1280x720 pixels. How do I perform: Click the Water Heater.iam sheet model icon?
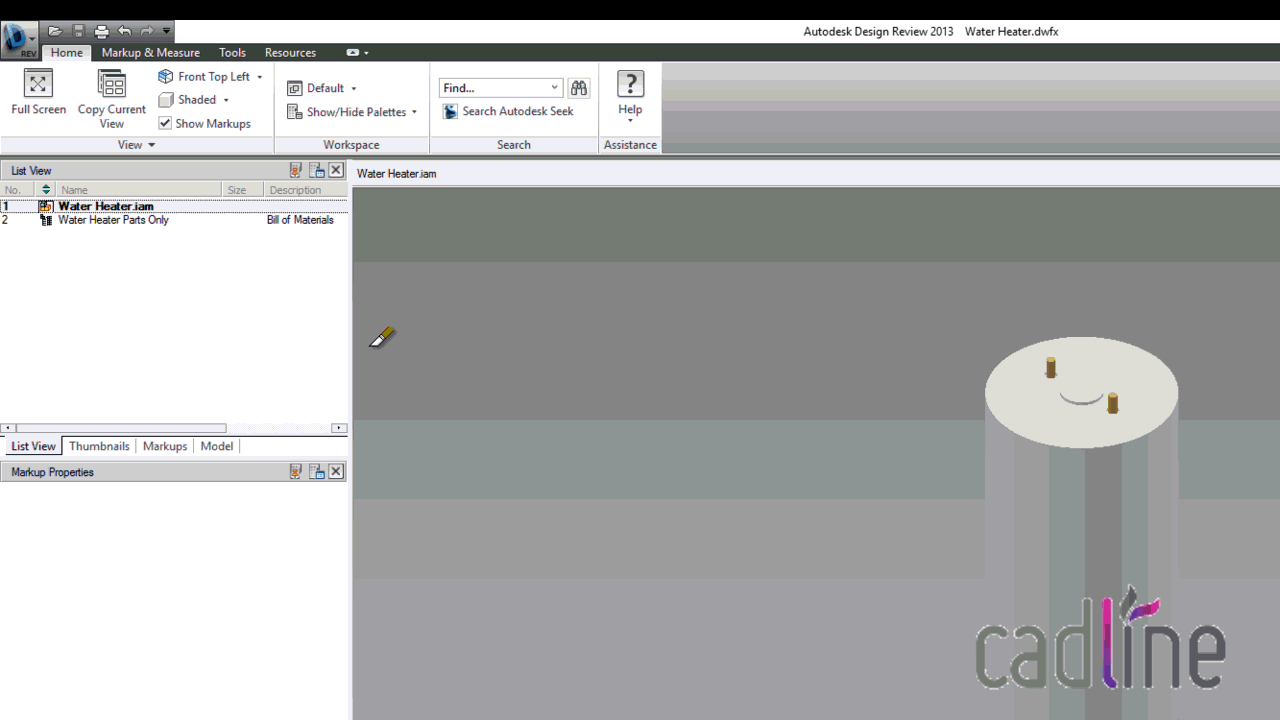click(x=45, y=206)
